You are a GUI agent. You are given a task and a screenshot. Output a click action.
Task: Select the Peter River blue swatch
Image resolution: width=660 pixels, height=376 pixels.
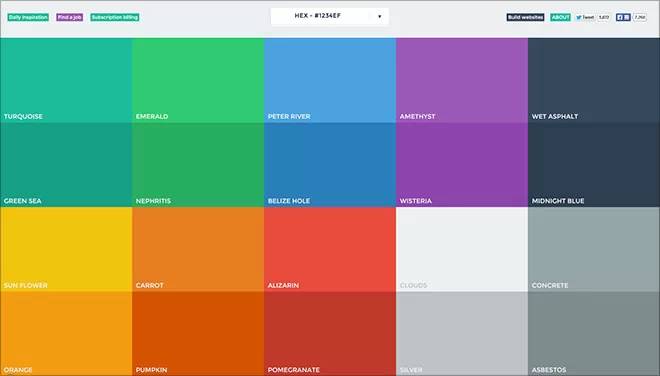pyautogui.click(x=330, y=80)
